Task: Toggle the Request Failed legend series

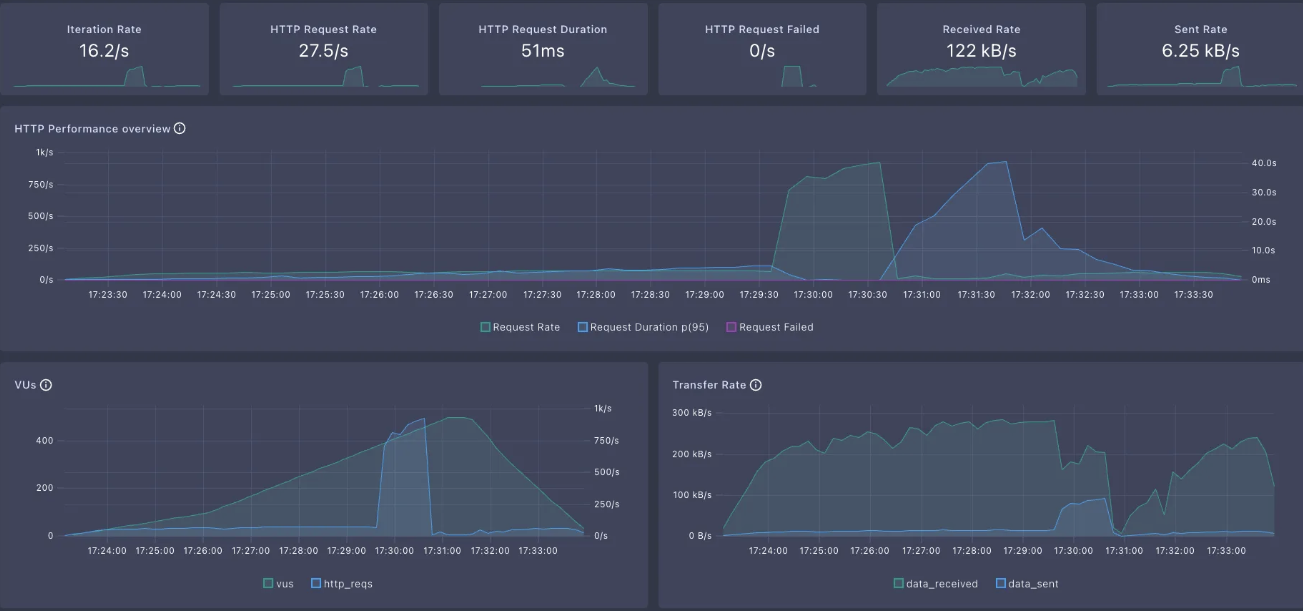Action: 769,327
